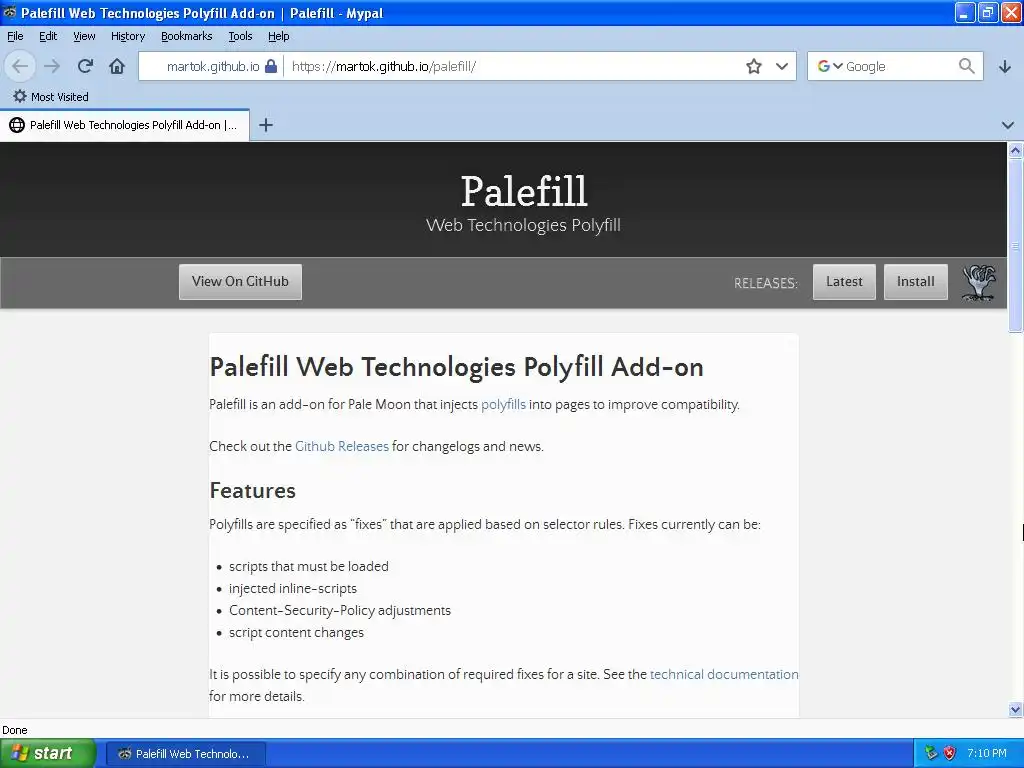This screenshot has height=768, width=1024.
Task: Open the Help menu
Action: pos(279,36)
